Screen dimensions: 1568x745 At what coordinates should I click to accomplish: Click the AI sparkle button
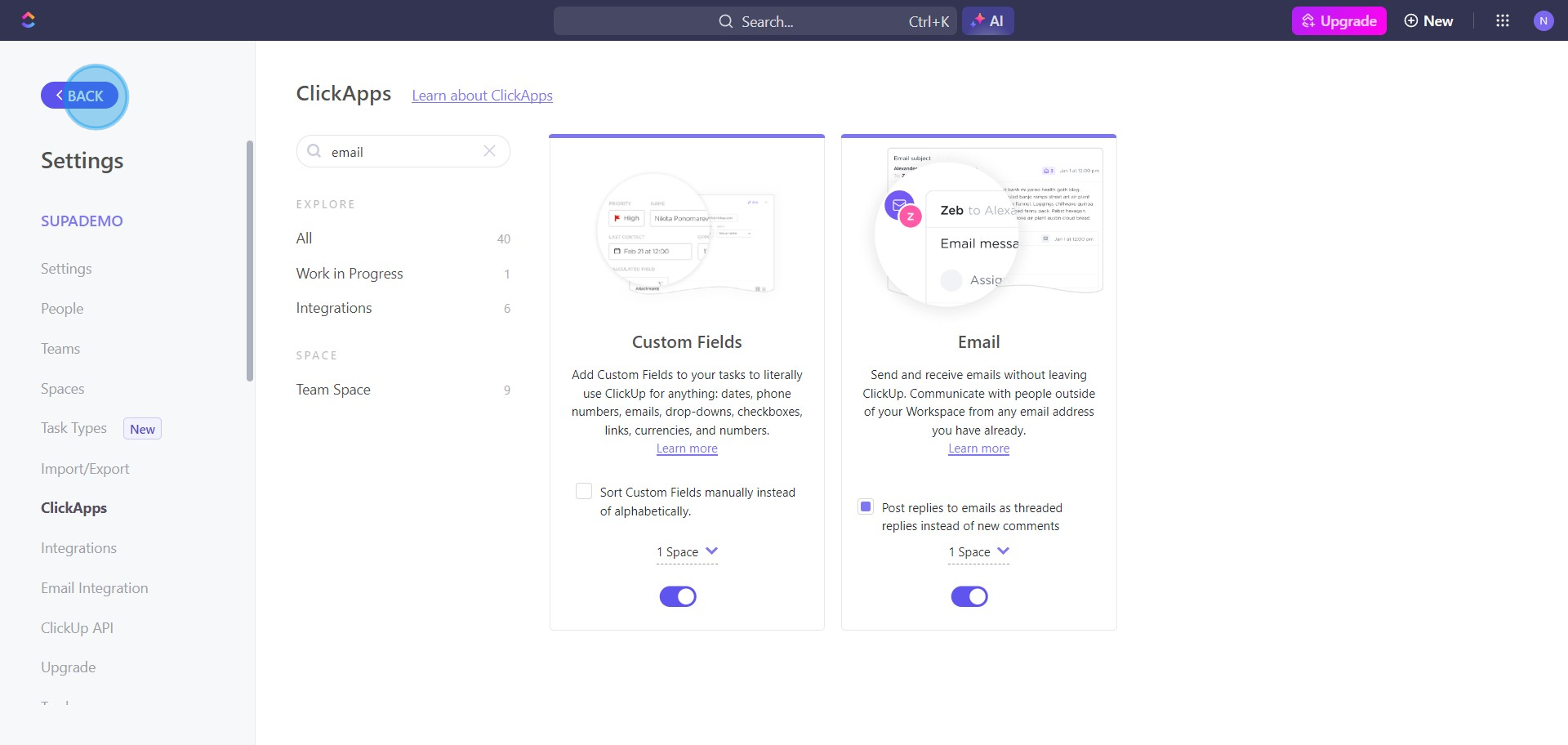987,21
